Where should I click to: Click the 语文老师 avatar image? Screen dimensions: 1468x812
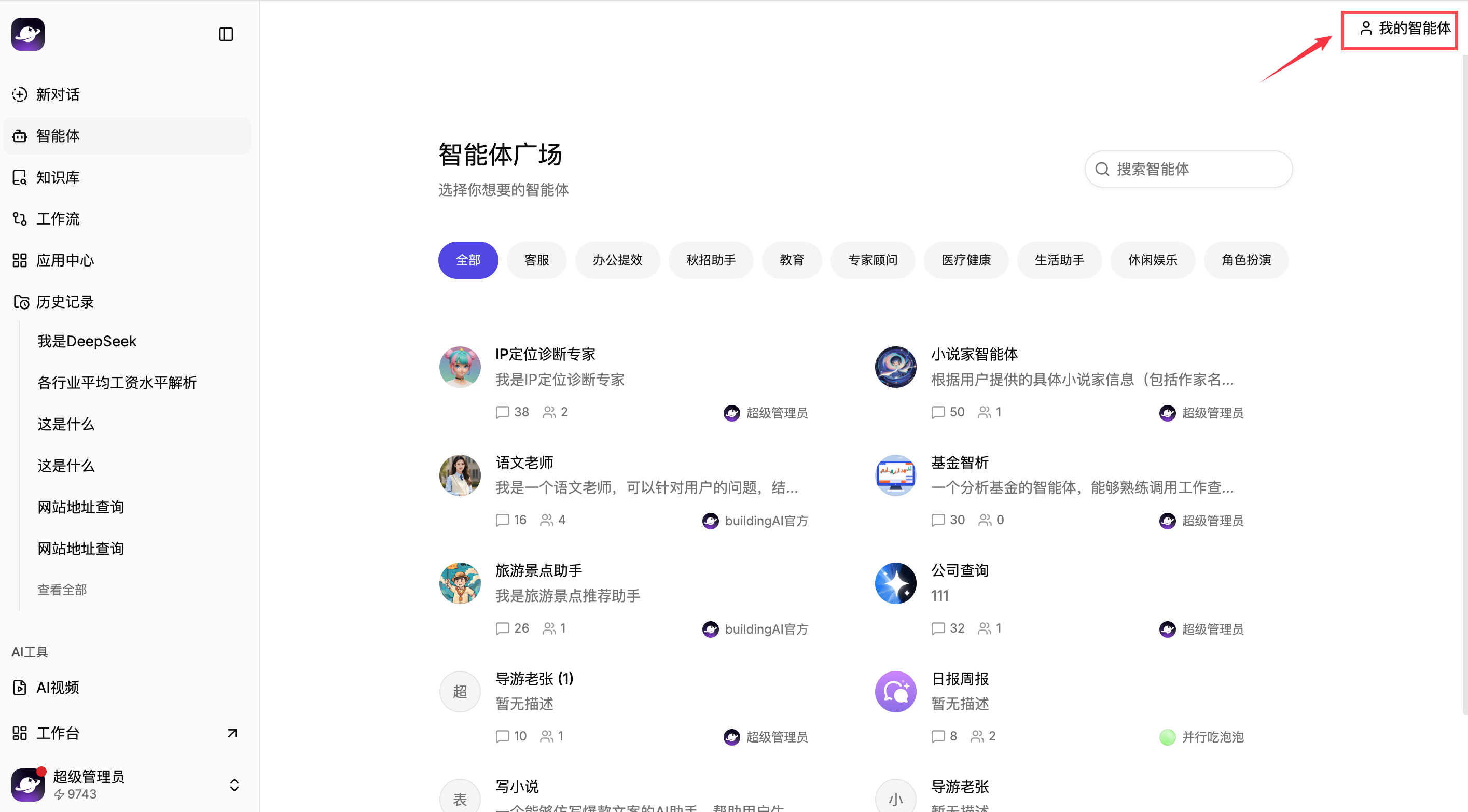coord(460,475)
